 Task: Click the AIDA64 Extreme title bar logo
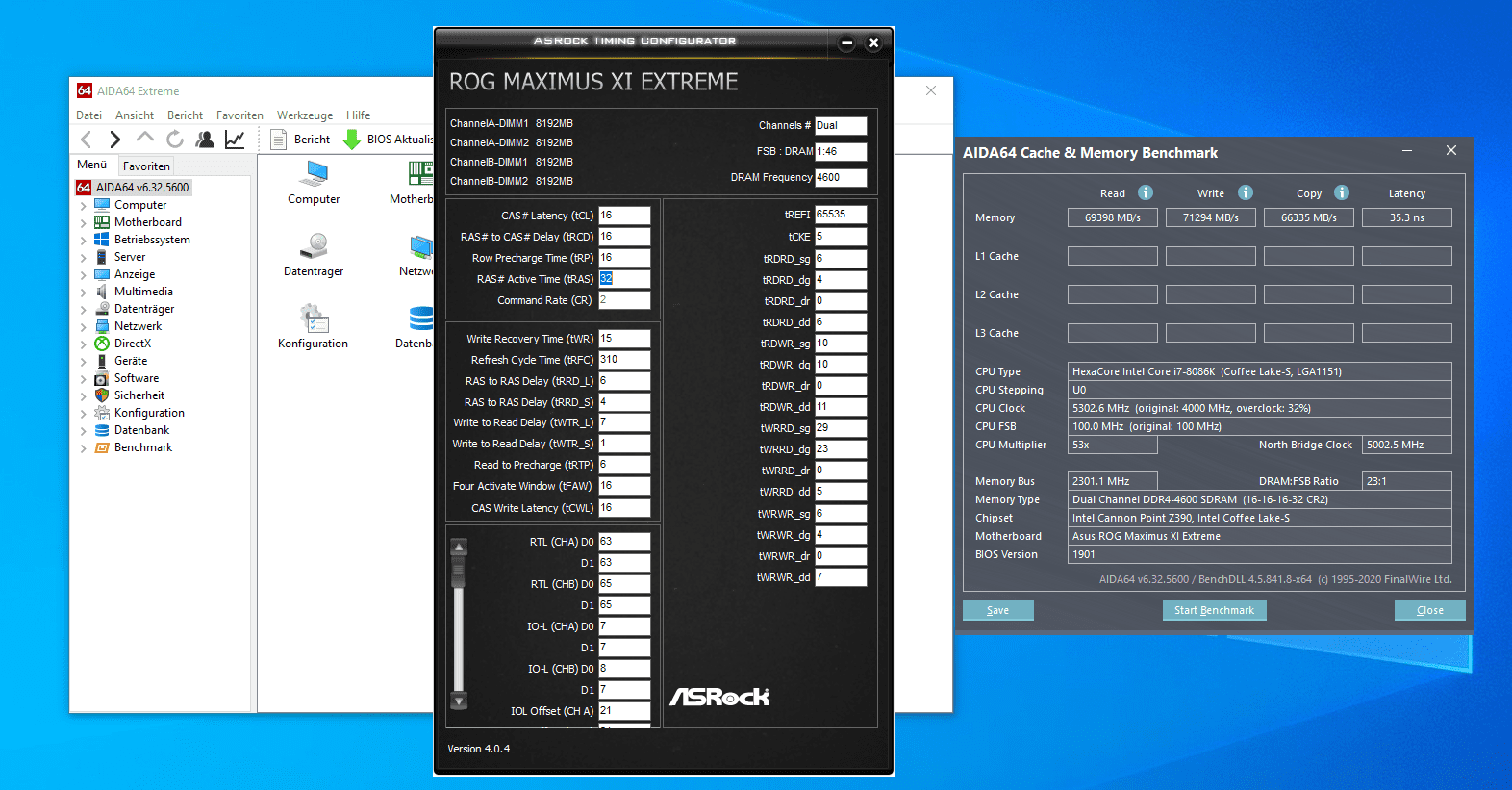tap(85, 90)
